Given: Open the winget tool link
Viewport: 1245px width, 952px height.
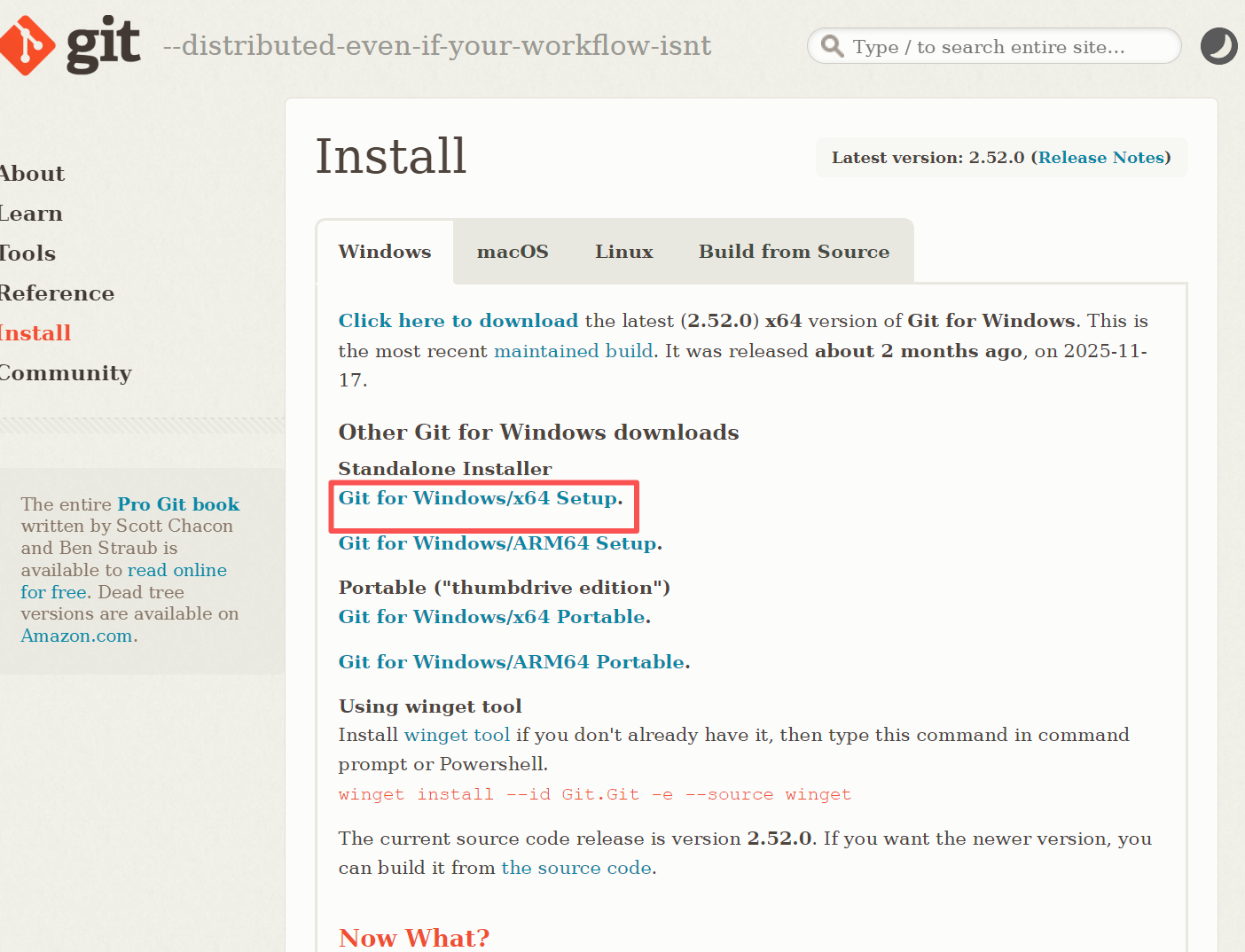Looking at the screenshot, I should [457, 735].
